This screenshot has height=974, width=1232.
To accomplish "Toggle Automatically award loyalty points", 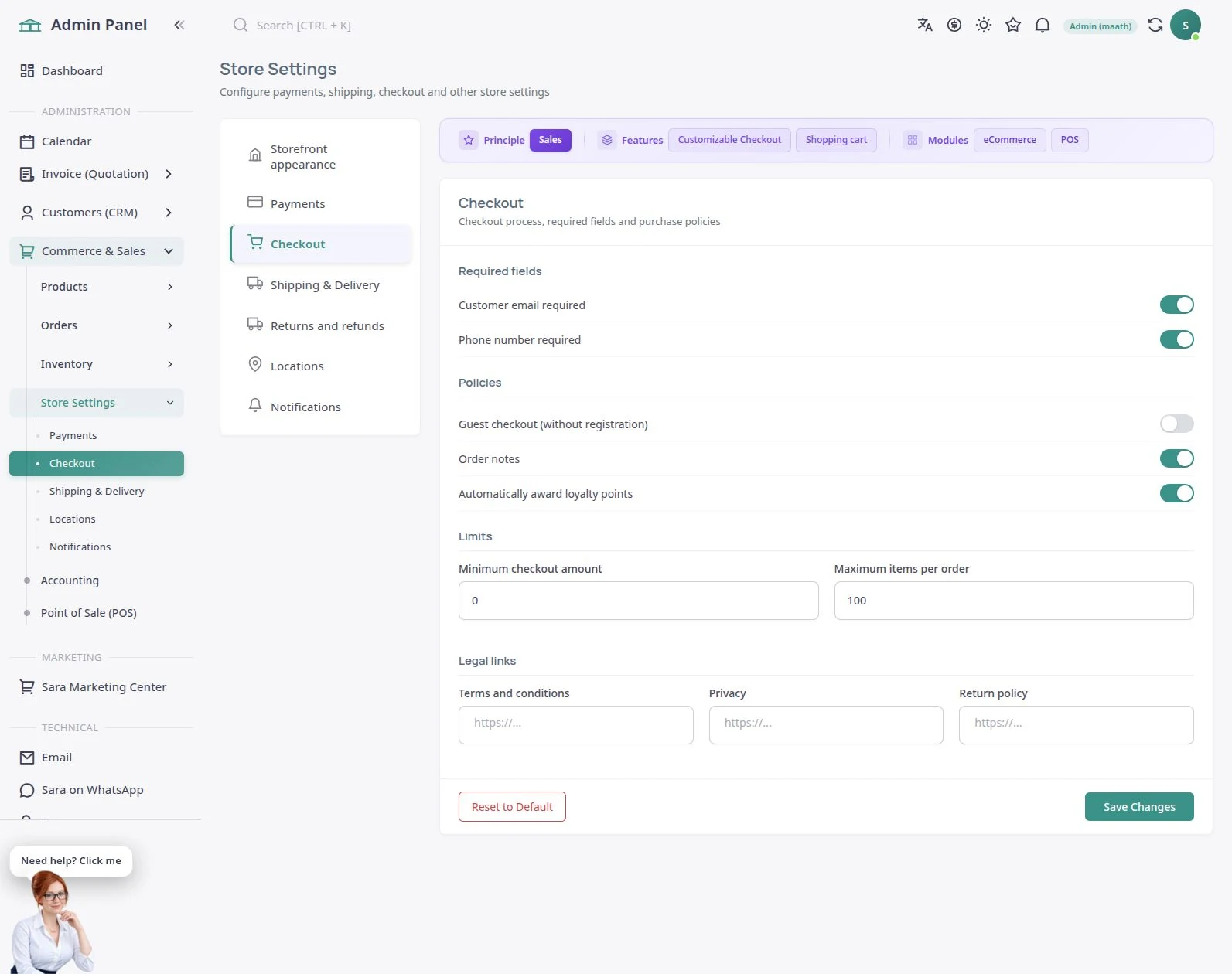I will [x=1176, y=493].
